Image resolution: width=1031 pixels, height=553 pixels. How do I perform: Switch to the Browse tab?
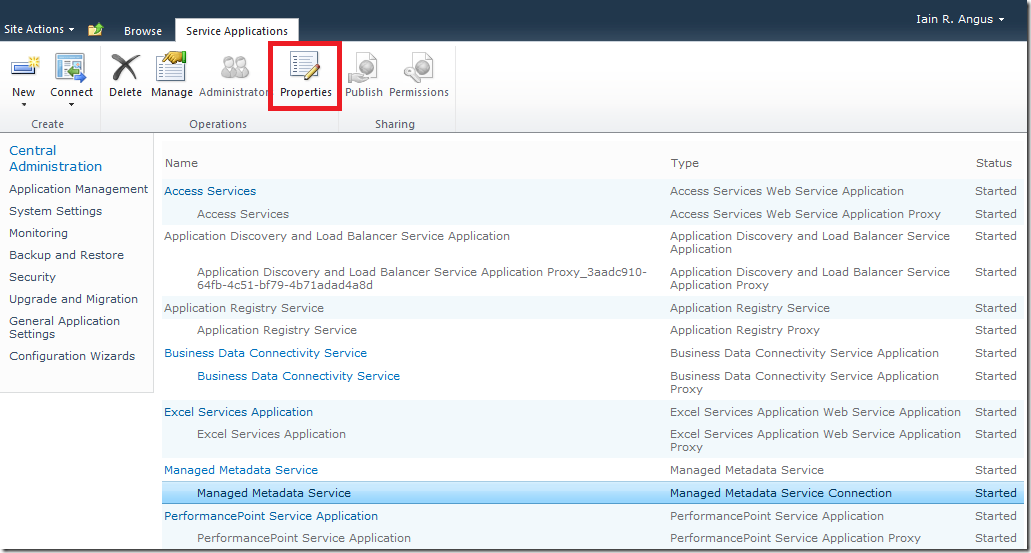tap(143, 31)
